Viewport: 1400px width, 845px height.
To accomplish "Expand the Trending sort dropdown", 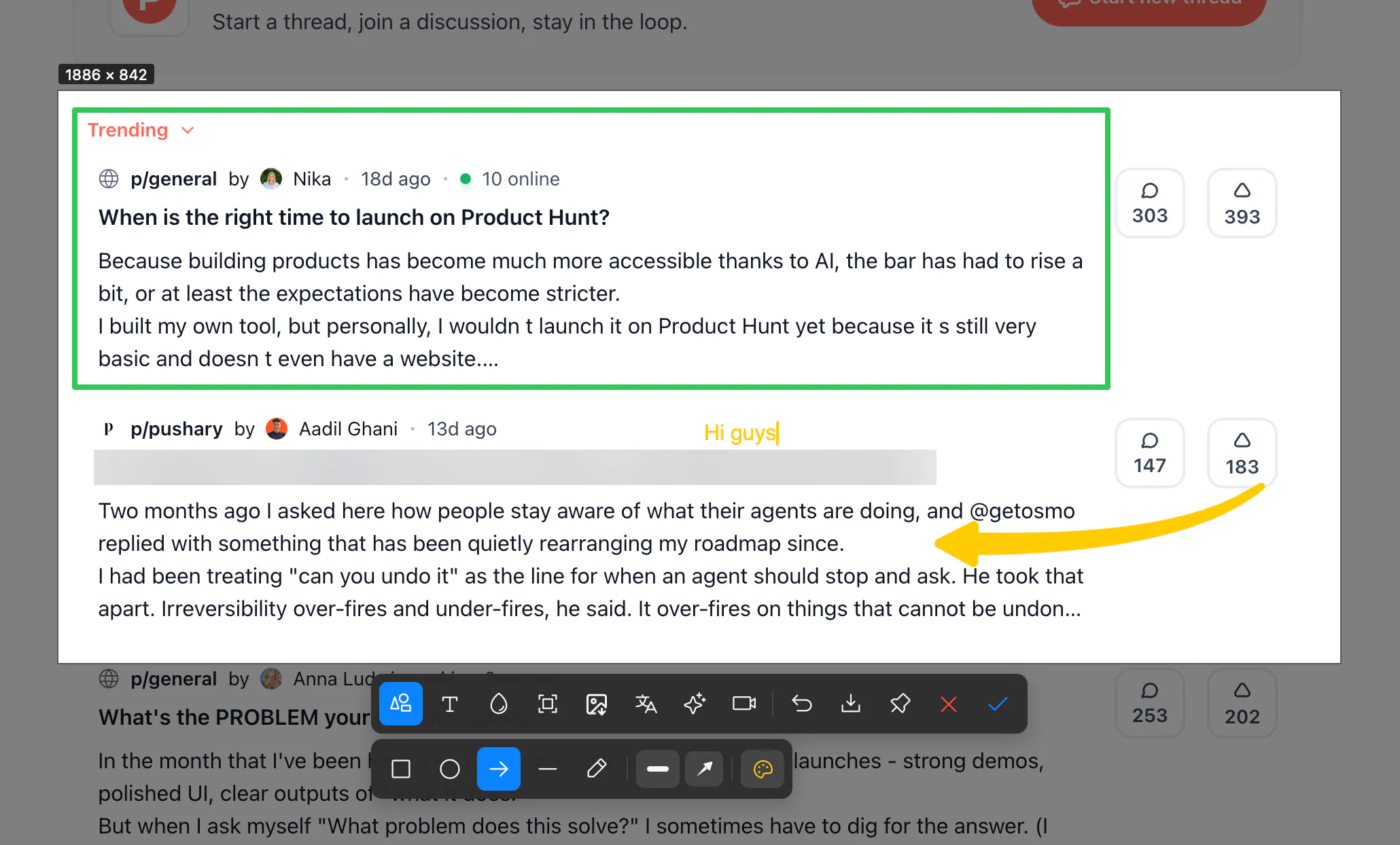I will coord(141,130).
